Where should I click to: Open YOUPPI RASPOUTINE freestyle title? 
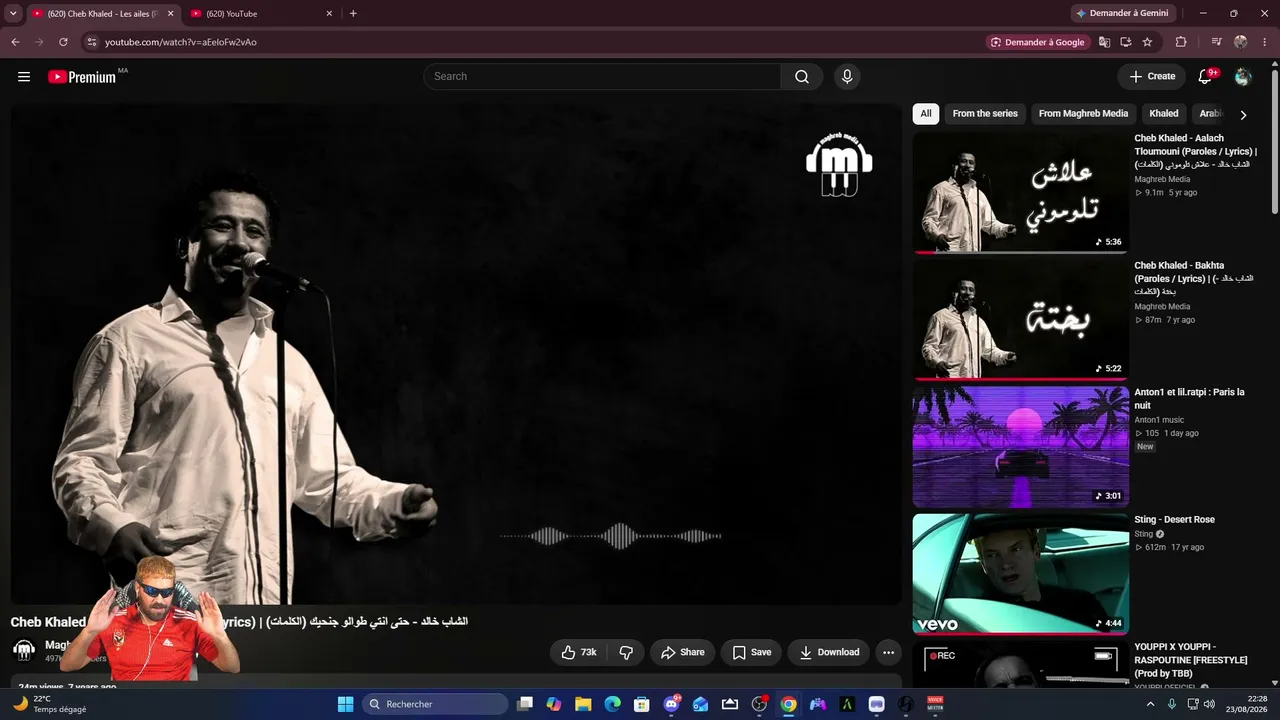click(1190, 660)
